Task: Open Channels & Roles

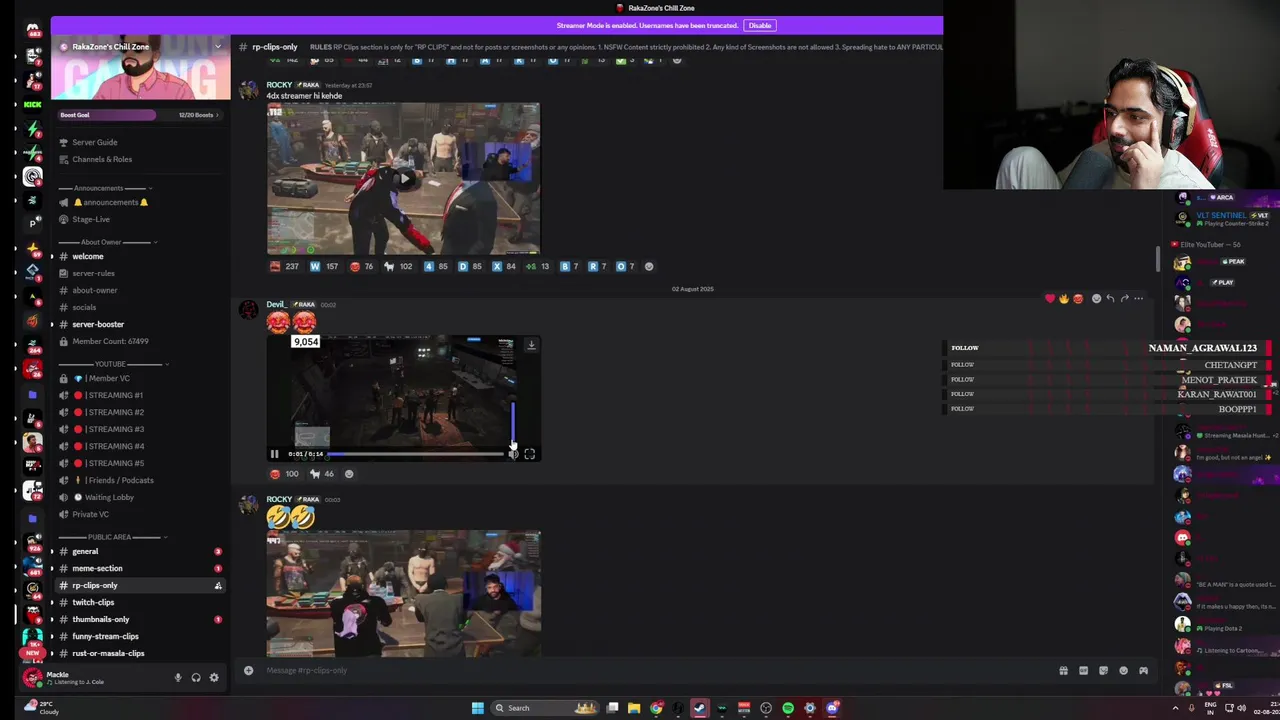Action: click(102, 159)
